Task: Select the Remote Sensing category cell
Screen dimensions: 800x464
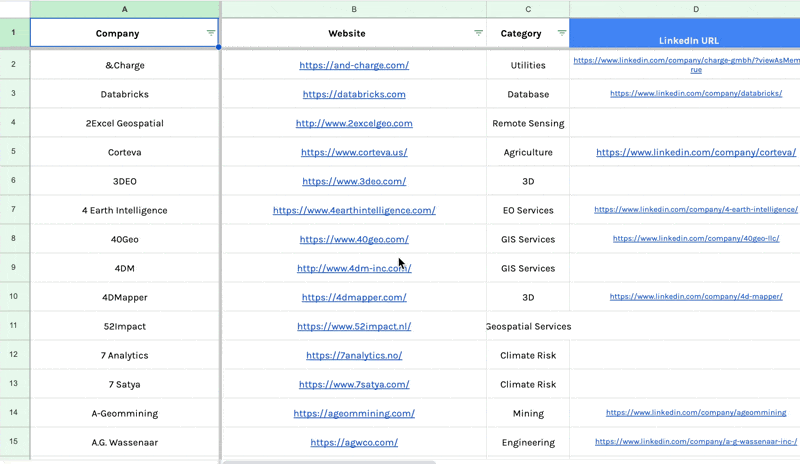Action: [528, 124]
